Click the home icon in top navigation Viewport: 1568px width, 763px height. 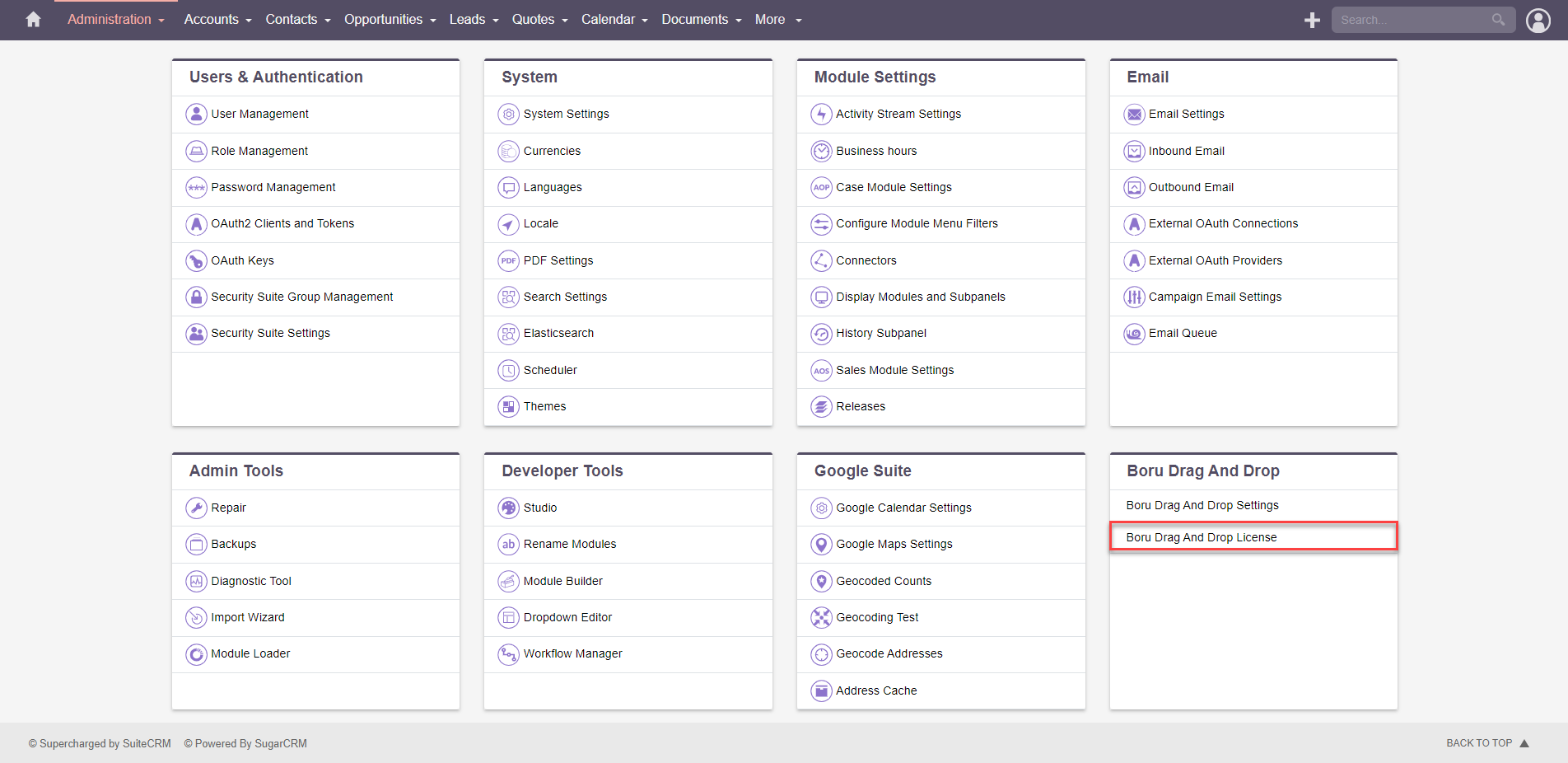[x=33, y=19]
